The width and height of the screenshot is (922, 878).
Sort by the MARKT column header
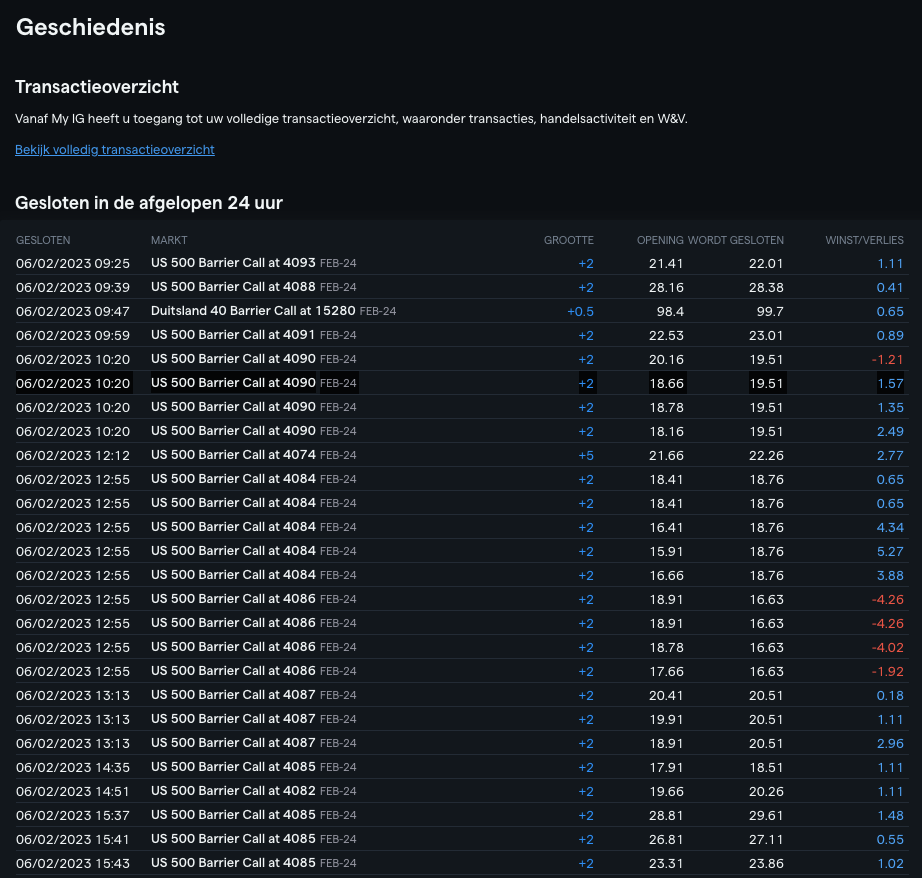169,240
